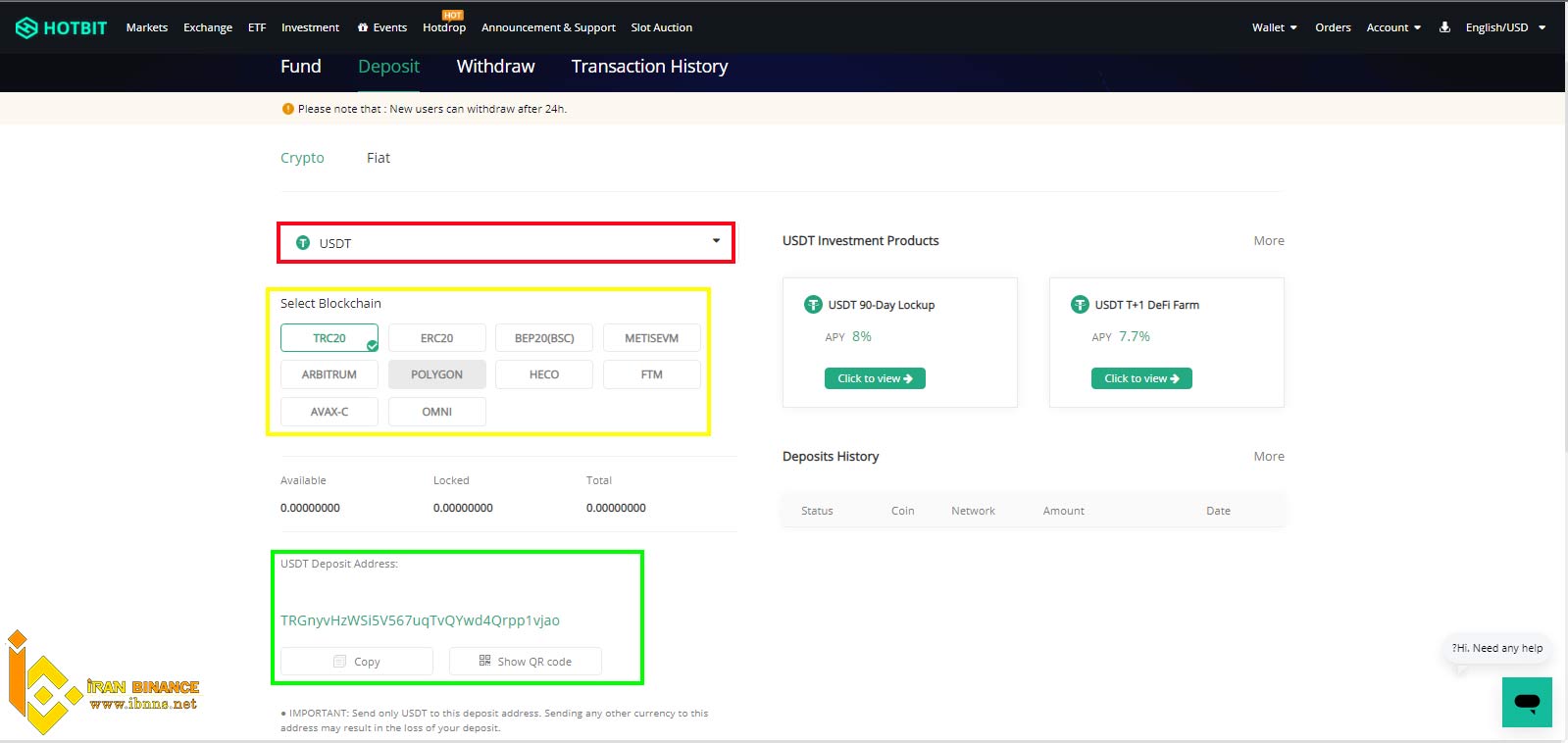This screenshot has width=1568, height=743.
Task: Click the USDT 90-Day Lockup coin icon
Action: (x=813, y=305)
